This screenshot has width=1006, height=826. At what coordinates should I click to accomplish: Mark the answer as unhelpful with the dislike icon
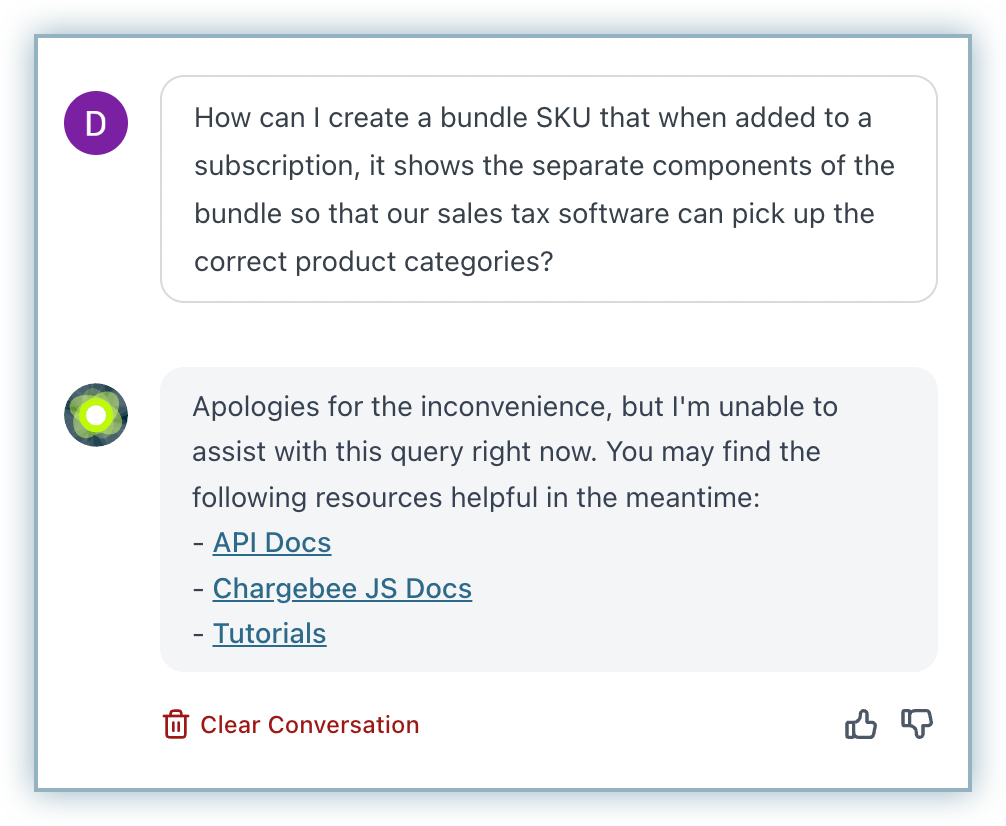pos(917,724)
